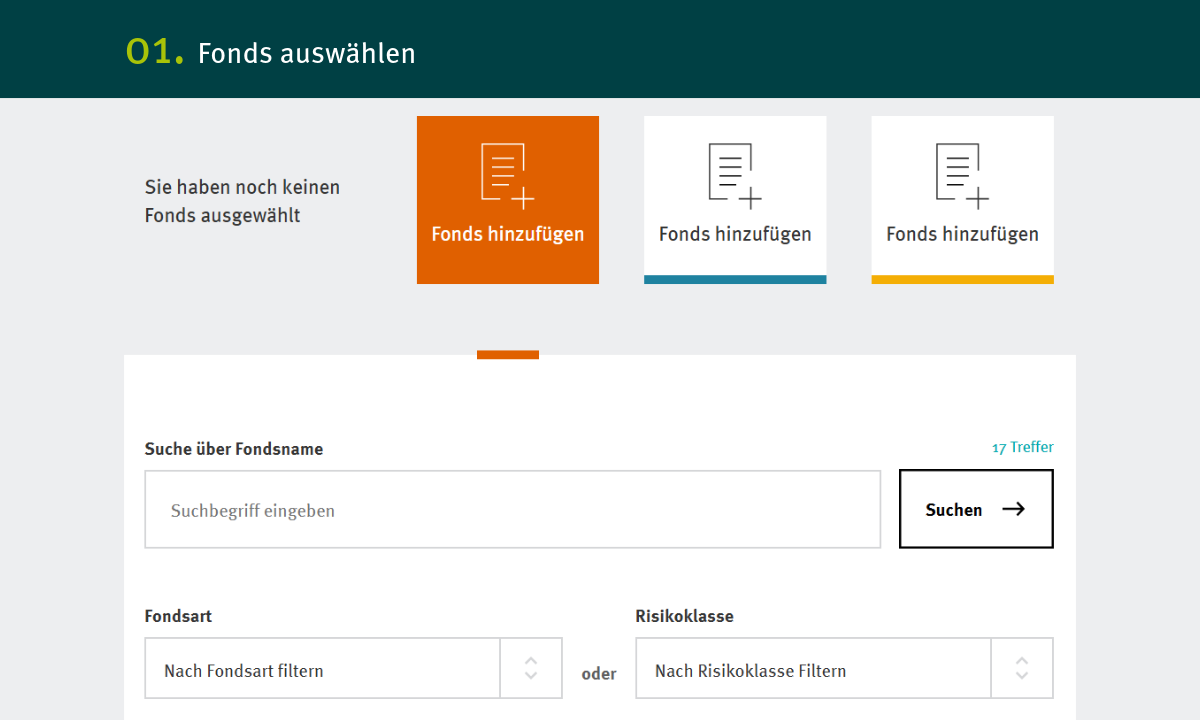Pick the yellow-underlined 'Fonds hinzufügen' label
1200x720 pixels.
(x=962, y=234)
